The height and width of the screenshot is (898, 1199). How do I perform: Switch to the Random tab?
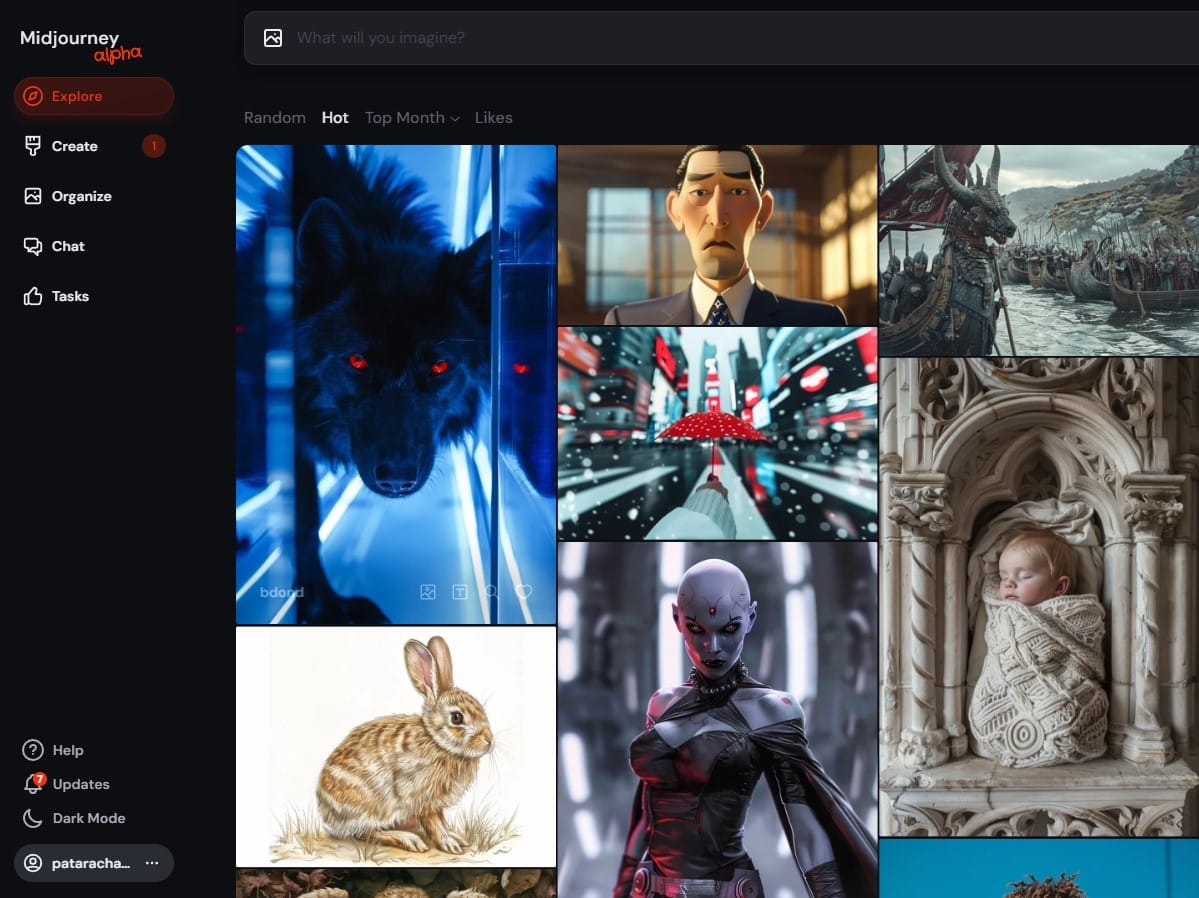pyautogui.click(x=274, y=118)
